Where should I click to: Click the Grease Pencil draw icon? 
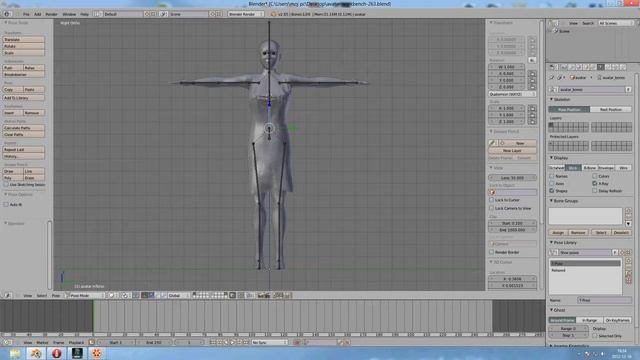pos(492,143)
